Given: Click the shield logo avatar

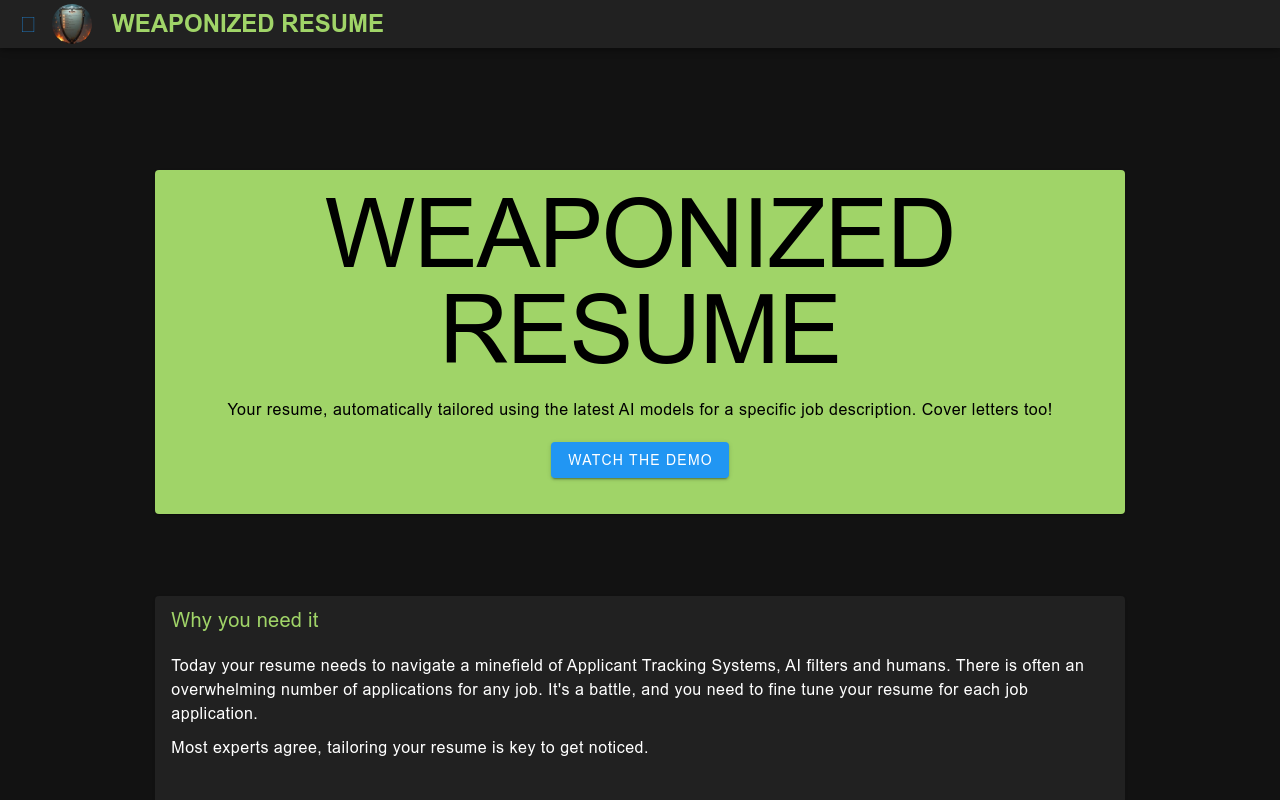Looking at the screenshot, I should (72, 24).
